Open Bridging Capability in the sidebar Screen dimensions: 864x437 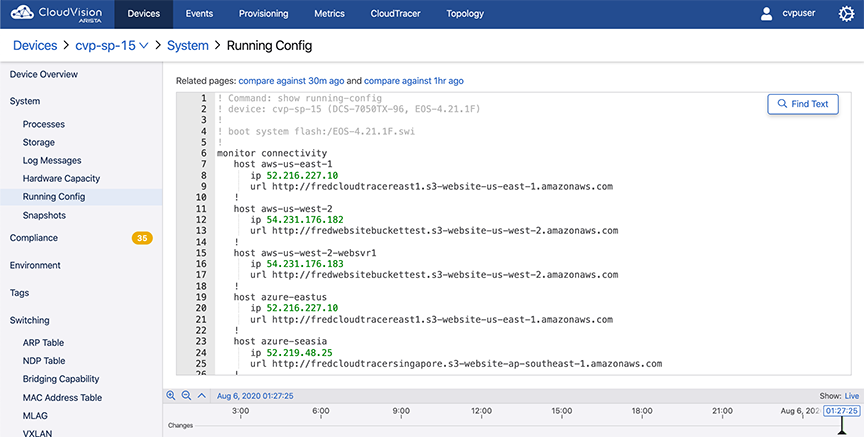[x=61, y=379]
